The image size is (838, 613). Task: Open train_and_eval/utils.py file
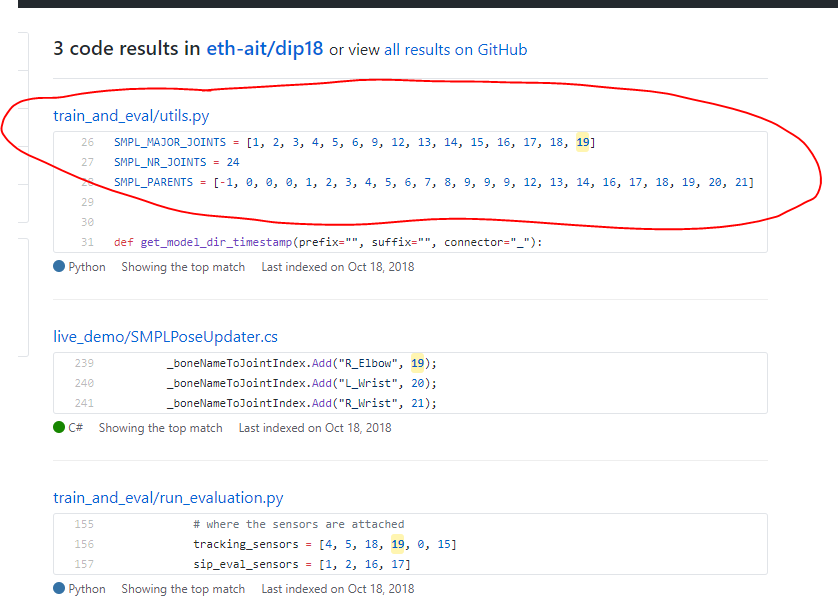[131, 115]
